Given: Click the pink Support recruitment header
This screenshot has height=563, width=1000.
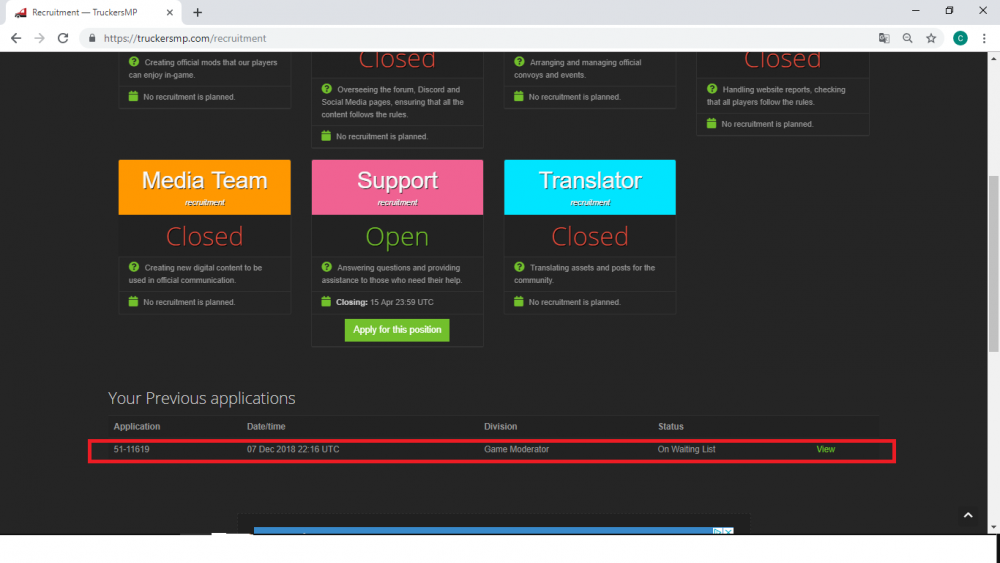Looking at the screenshot, I should click(397, 186).
